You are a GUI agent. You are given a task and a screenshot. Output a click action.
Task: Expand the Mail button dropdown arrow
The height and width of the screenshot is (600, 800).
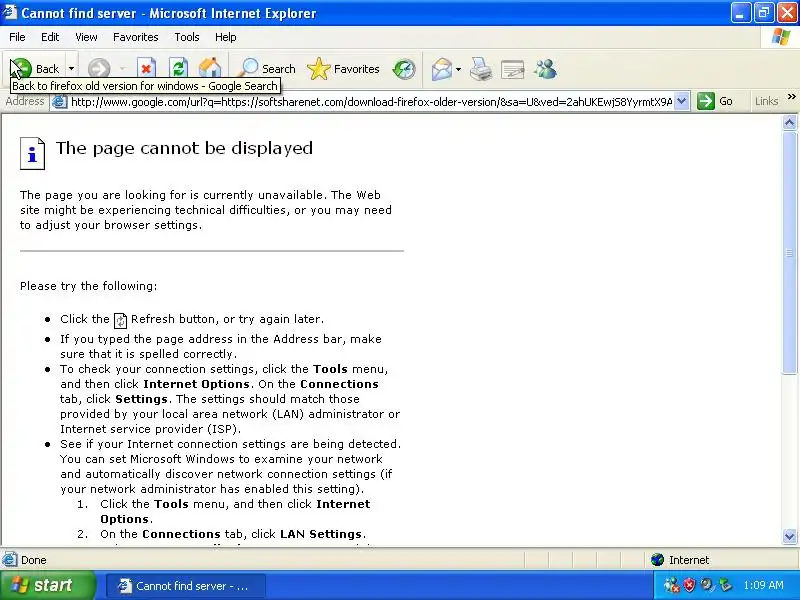[x=458, y=69]
